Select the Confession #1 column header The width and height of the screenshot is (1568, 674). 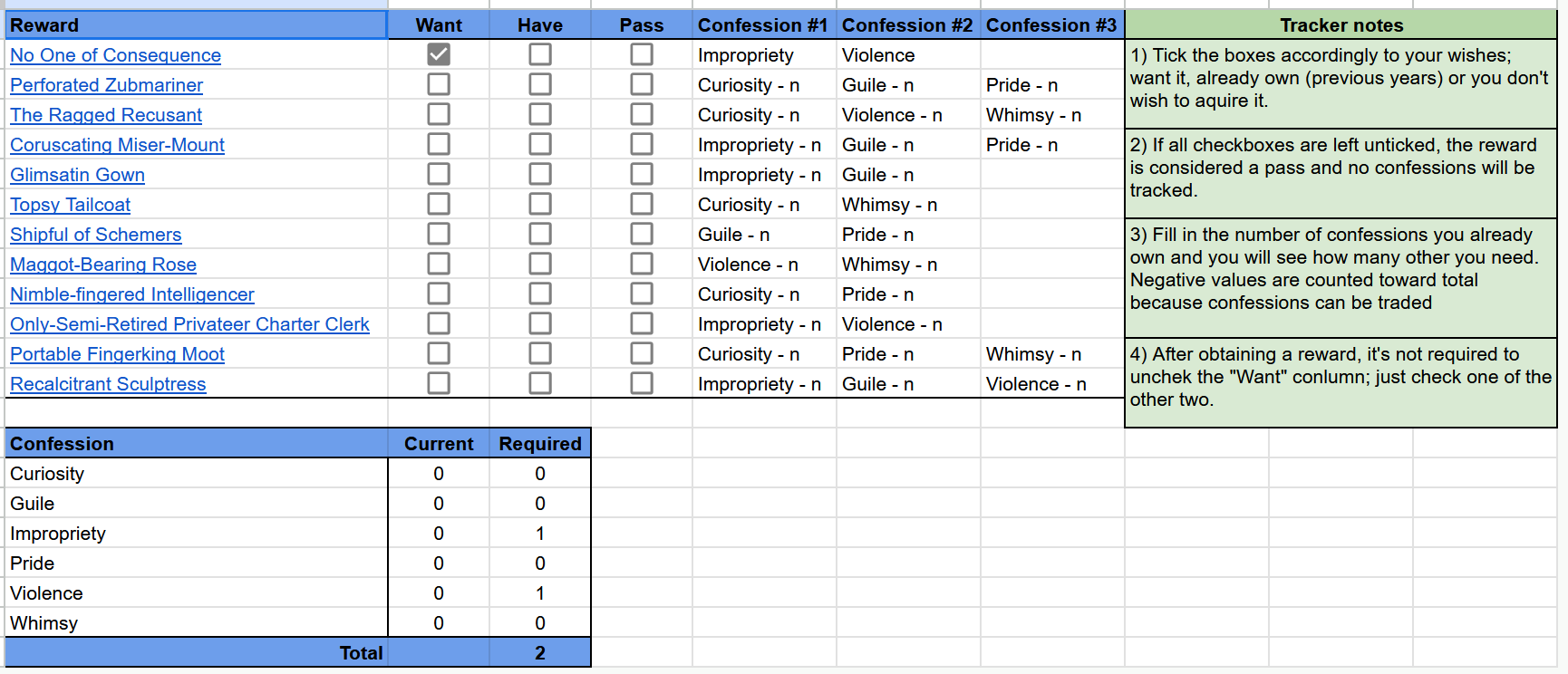[x=763, y=25]
